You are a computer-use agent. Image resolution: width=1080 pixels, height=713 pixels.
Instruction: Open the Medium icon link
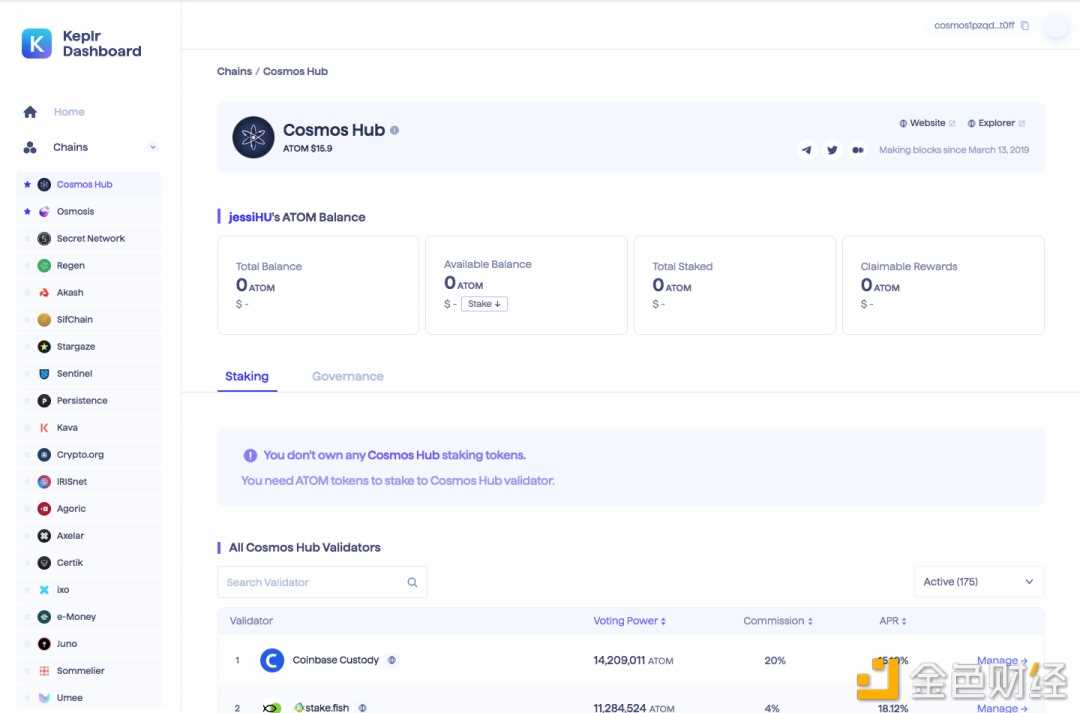pyautogui.click(x=858, y=150)
